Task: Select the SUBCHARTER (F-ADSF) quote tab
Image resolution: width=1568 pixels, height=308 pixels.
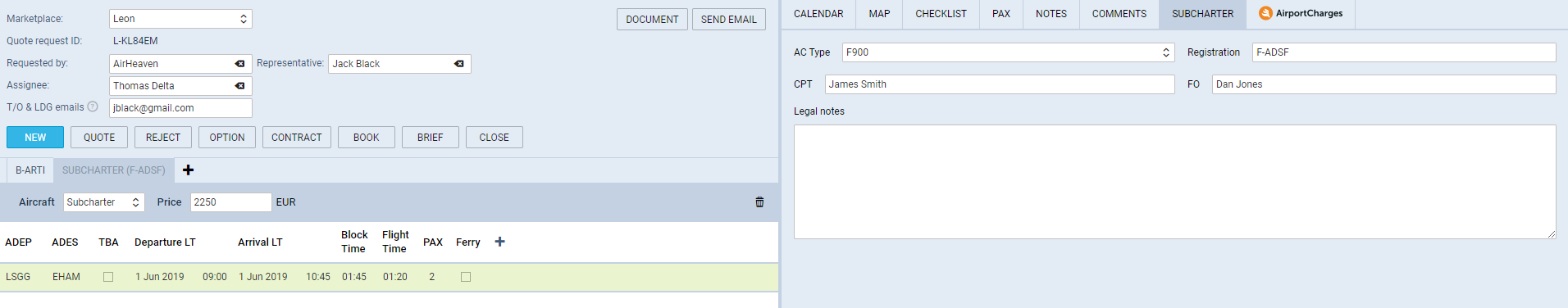Action: 114,170
